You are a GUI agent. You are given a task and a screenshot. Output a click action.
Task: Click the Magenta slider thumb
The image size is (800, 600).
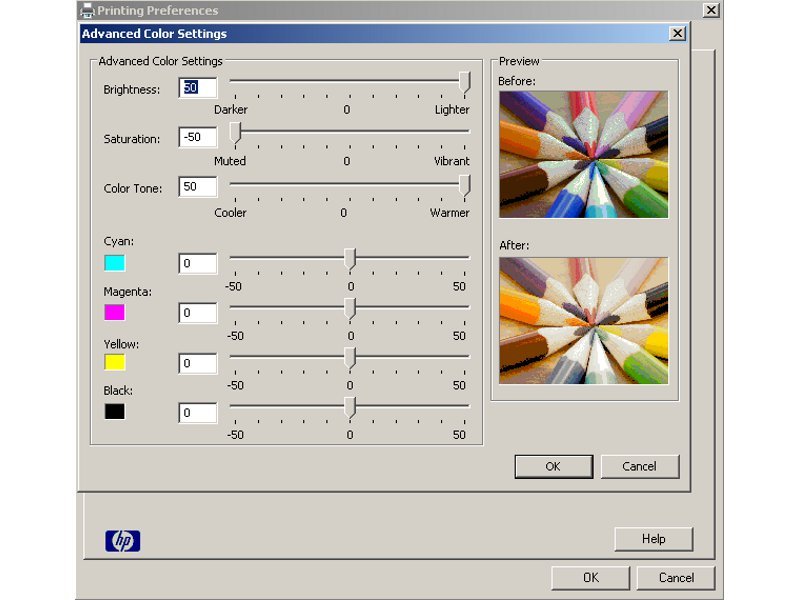coord(350,309)
